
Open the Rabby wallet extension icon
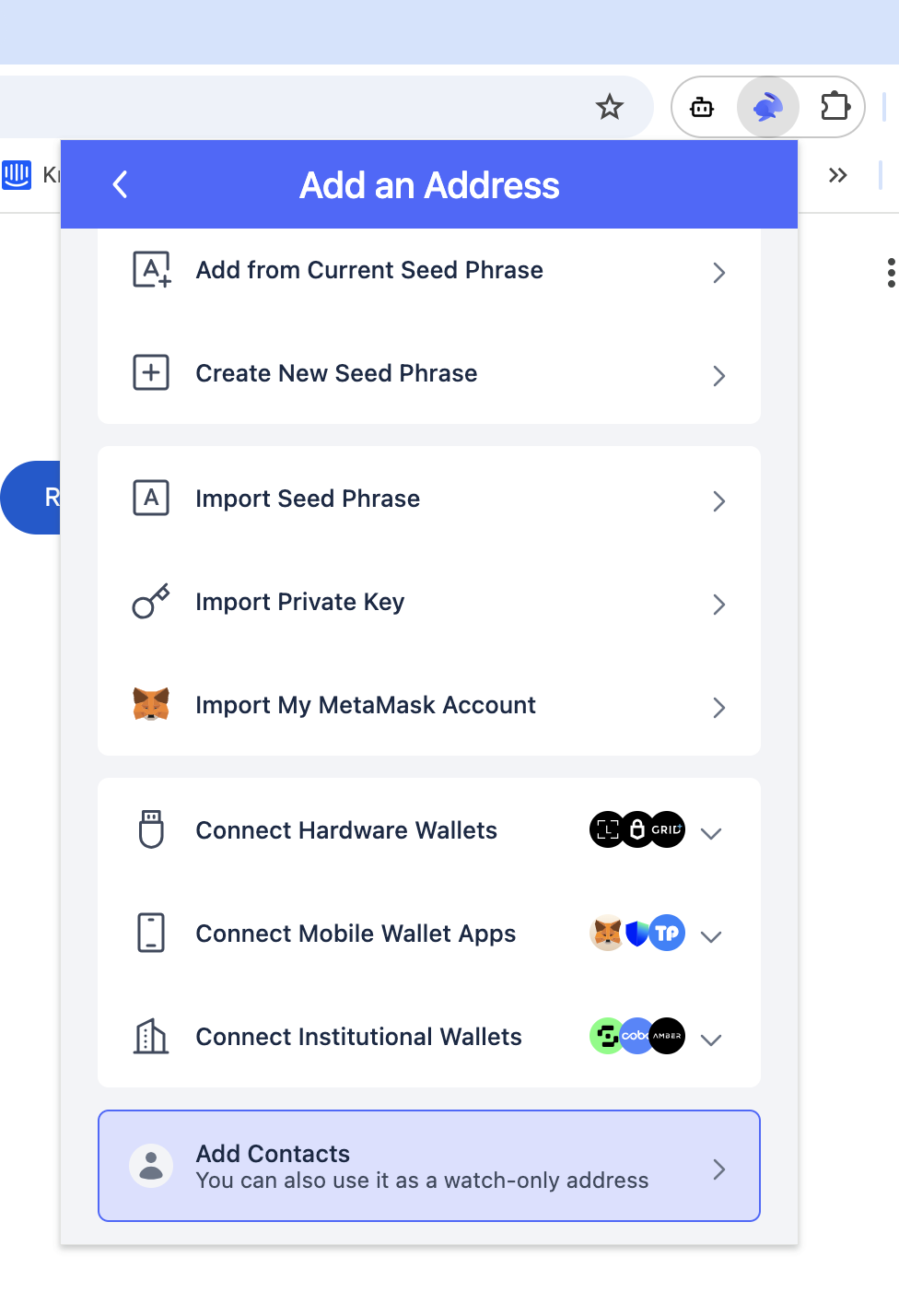coord(767,107)
